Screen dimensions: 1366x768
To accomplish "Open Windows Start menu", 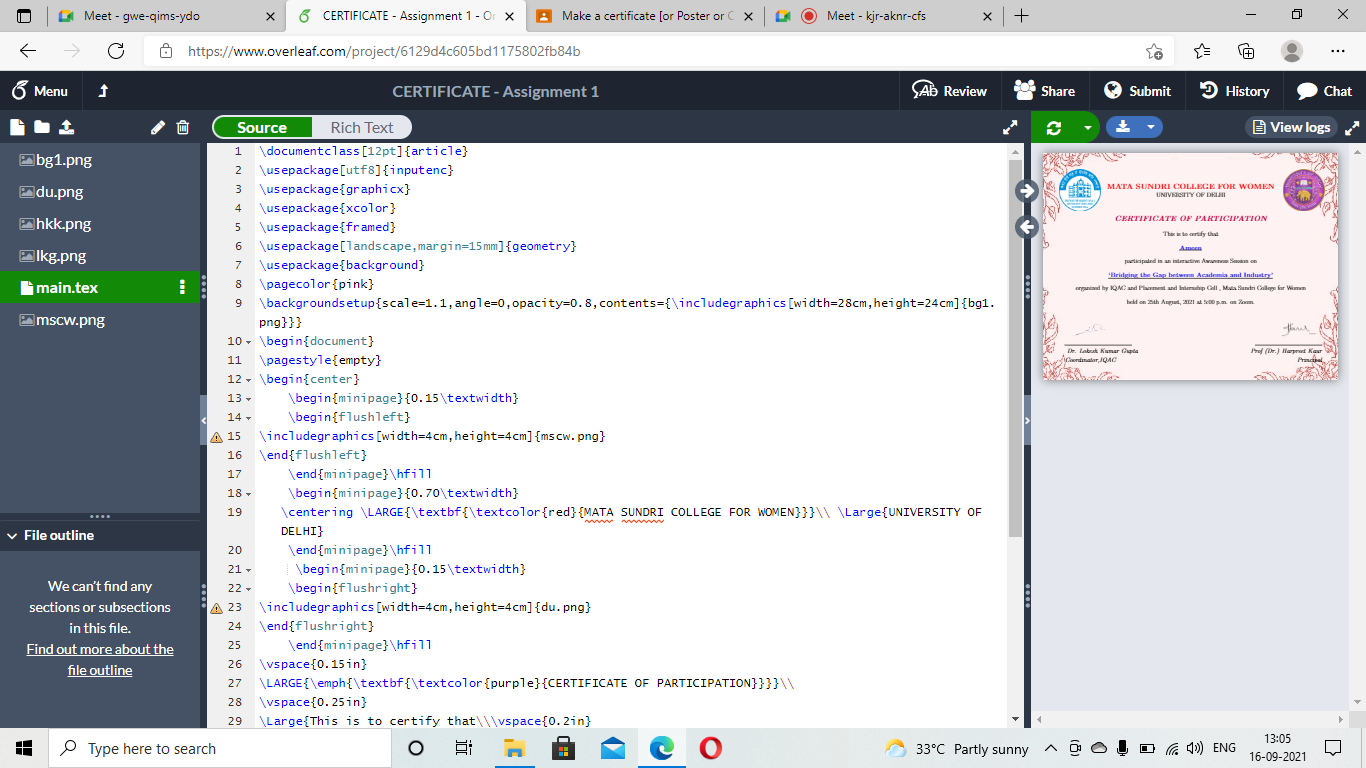I will click(x=24, y=748).
